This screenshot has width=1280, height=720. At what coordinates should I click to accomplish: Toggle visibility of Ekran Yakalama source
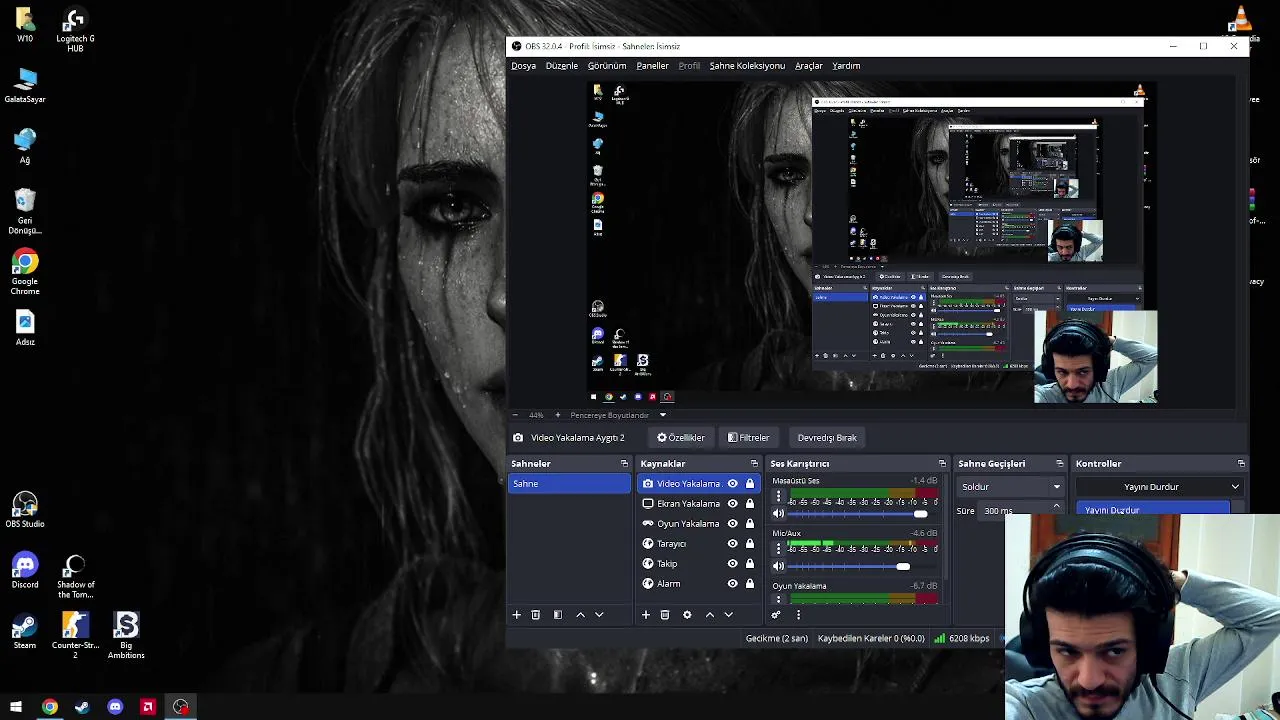(x=732, y=504)
